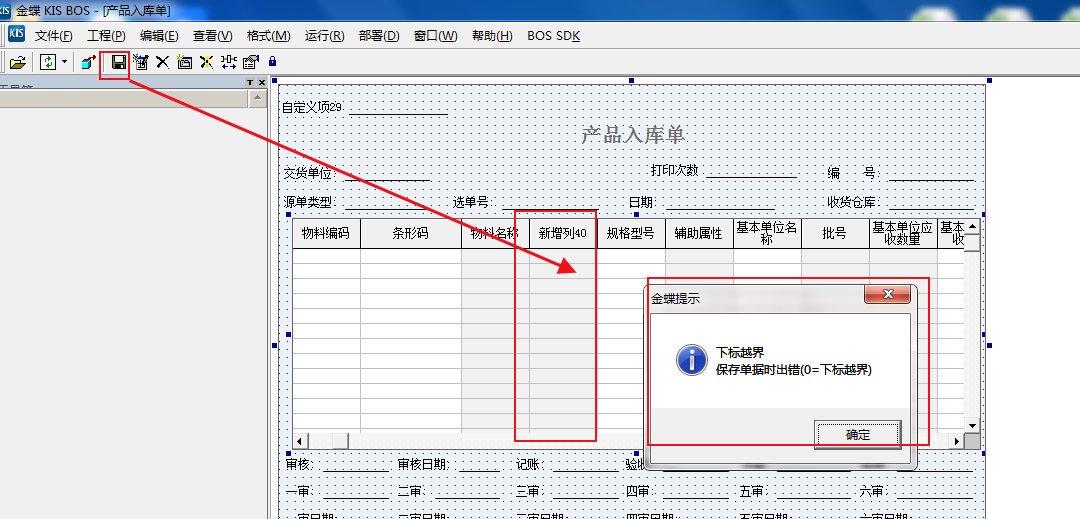
Task: Click the blue padlock toolbar icon
Action: coord(272,62)
